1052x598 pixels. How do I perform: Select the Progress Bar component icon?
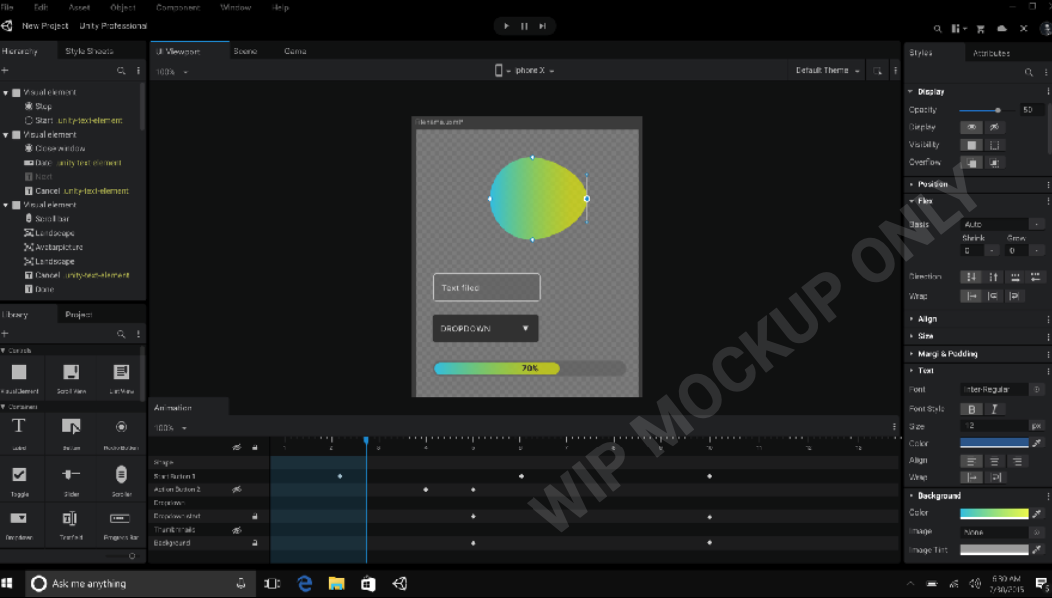coord(120,519)
